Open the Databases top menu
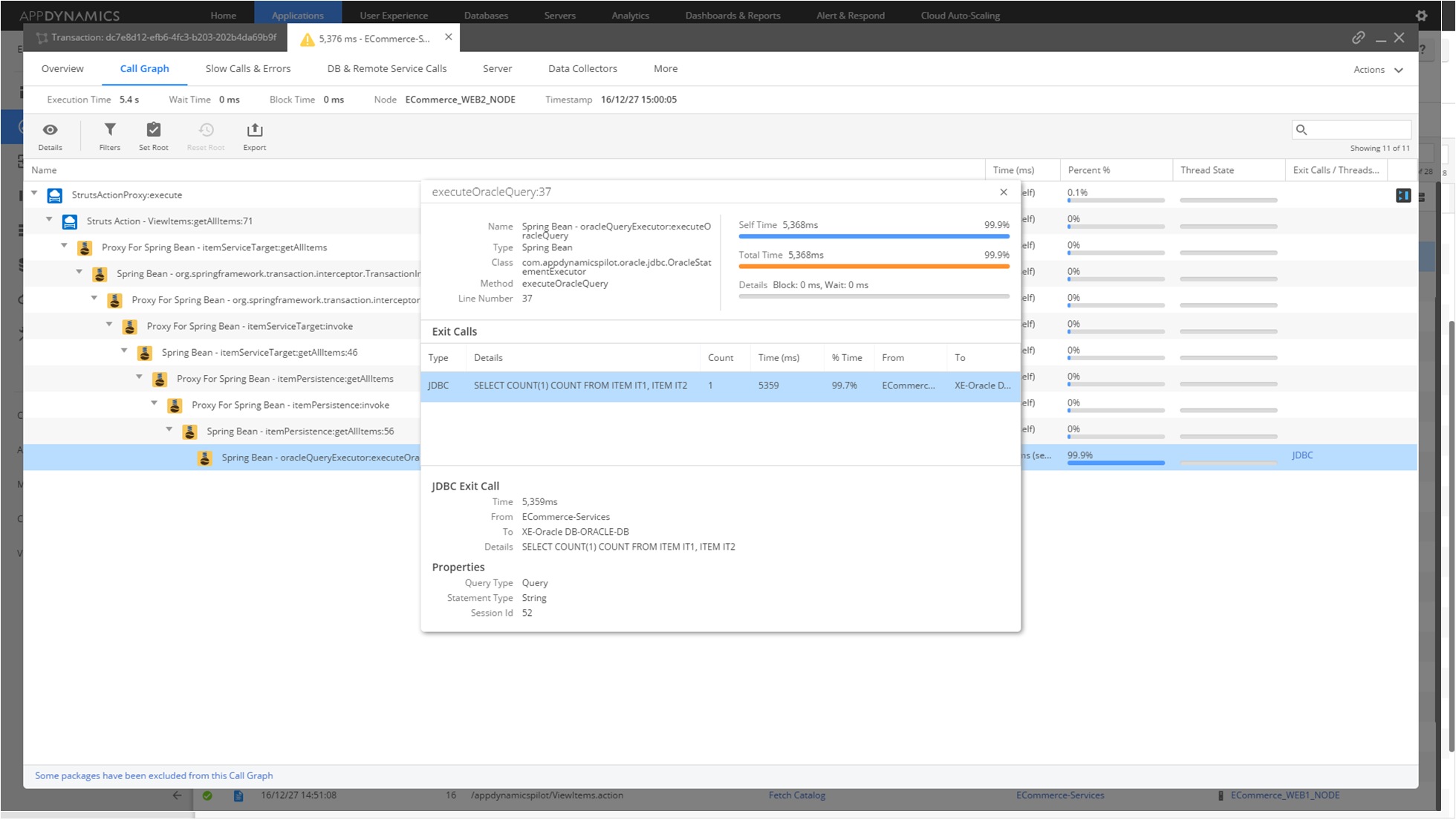 click(486, 16)
